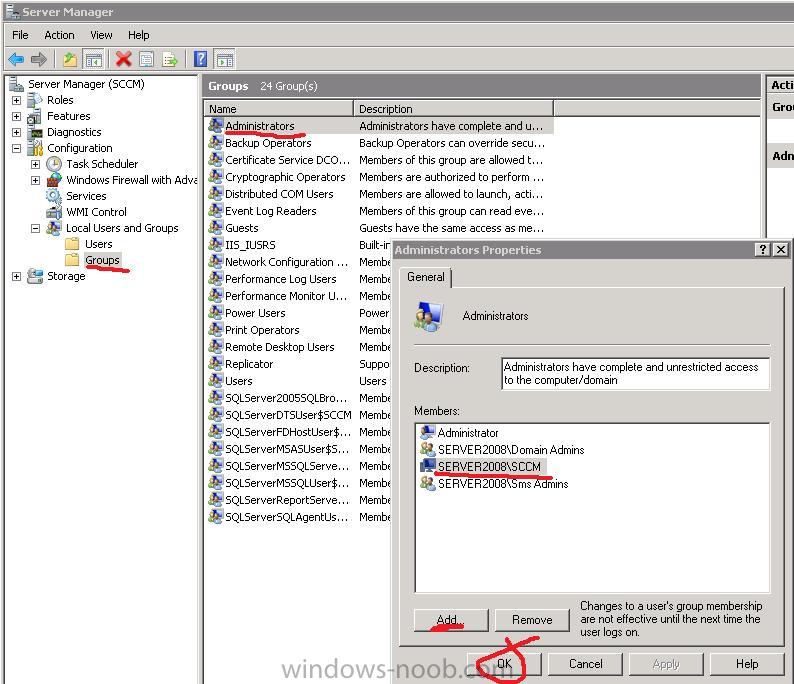Sort by the Name column header

click(x=279, y=108)
